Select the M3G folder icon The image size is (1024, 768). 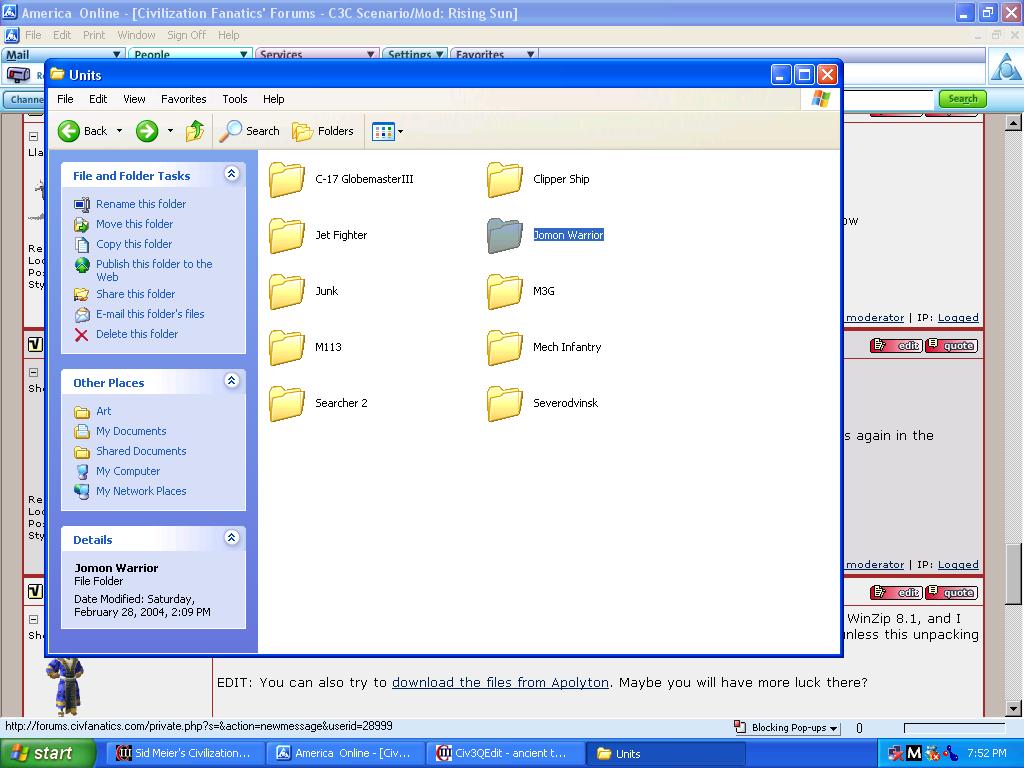pyautogui.click(x=505, y=292)
